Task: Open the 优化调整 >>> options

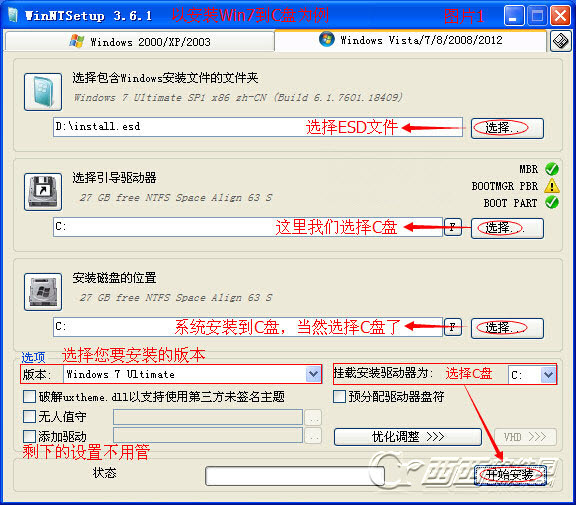Action: pyautogui.click(x=408, y=437)
